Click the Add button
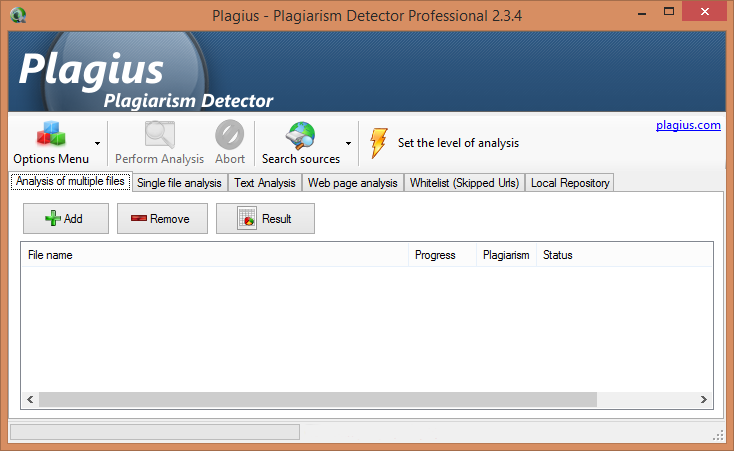Image resolution: width=734 pixels, height=451 pixels. (x=66, y=218)
